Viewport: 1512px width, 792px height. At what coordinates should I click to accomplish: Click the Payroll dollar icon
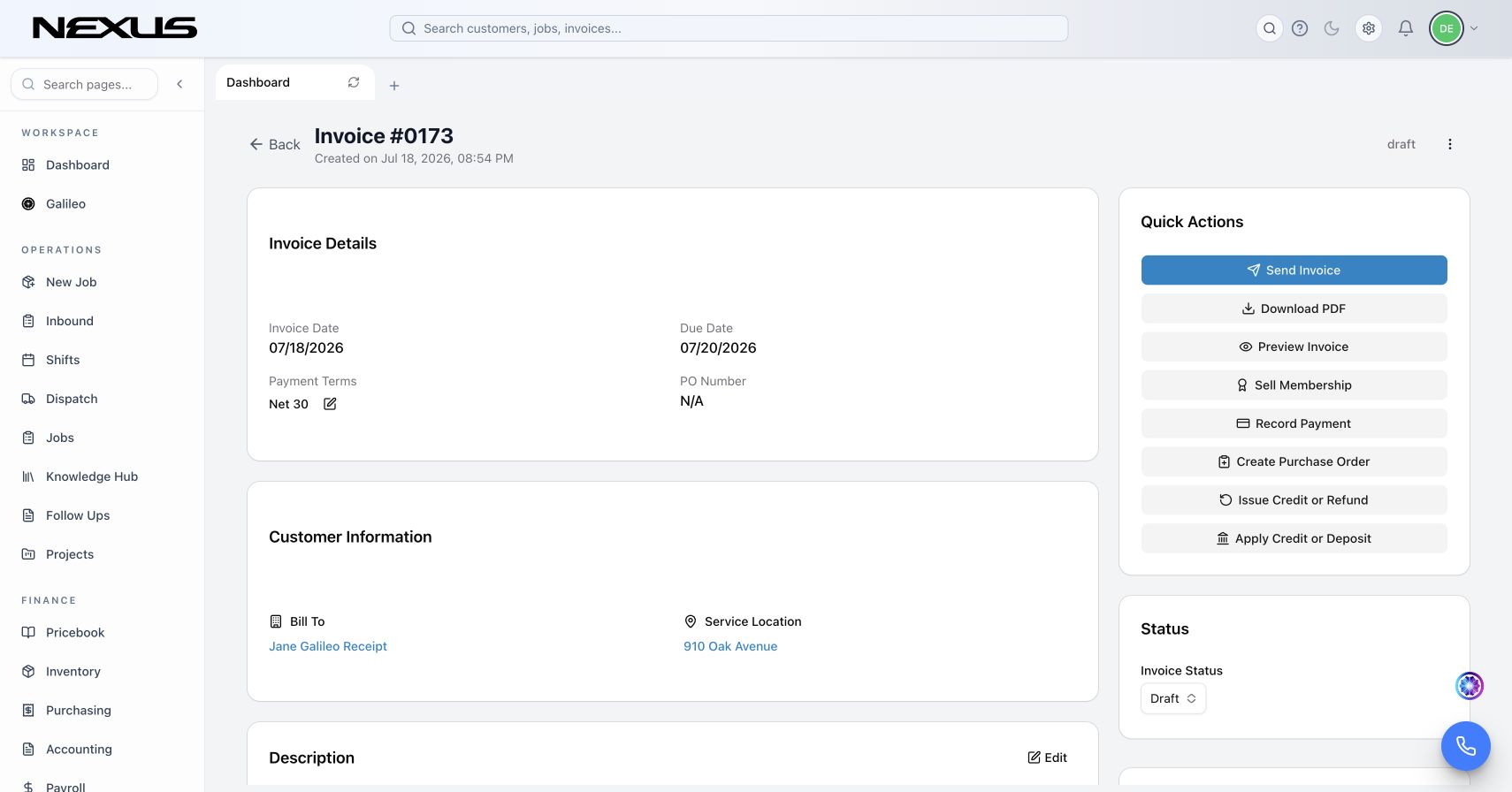(28, 787)
